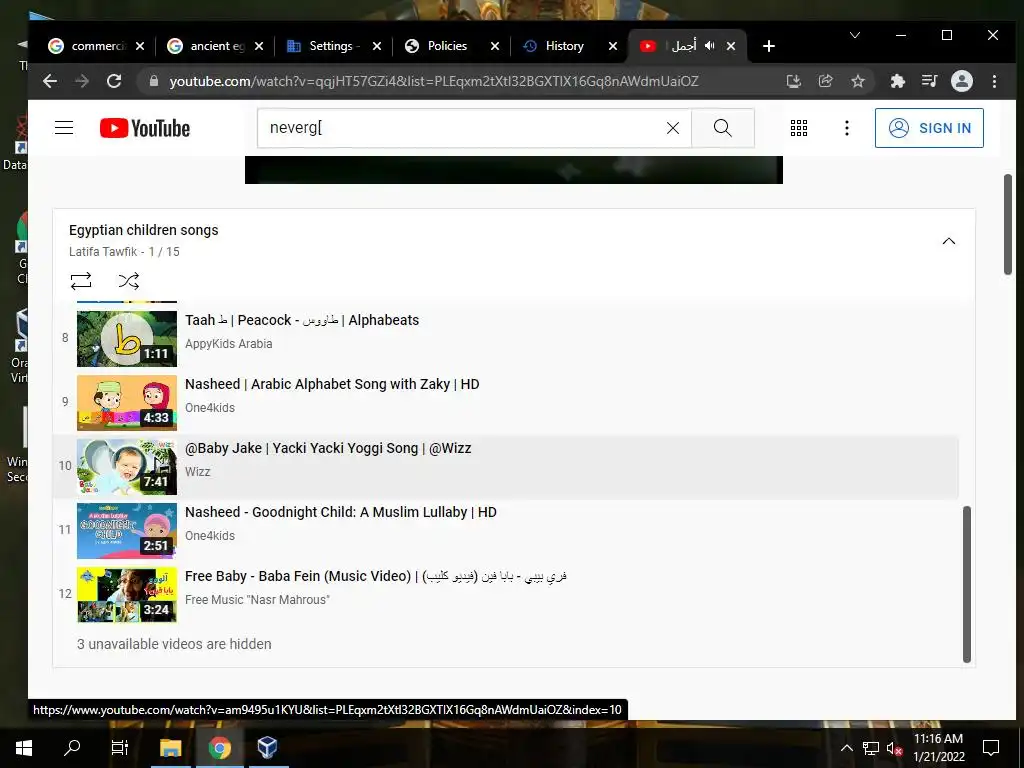Open Windows Start menu
Screen dimensions: 1024x768
(x=24, y=748)
